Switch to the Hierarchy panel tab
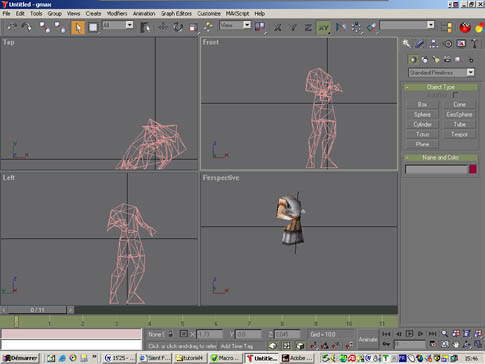Screen dimensions: 485x364 pyautogui.click(x=433, y=43)
